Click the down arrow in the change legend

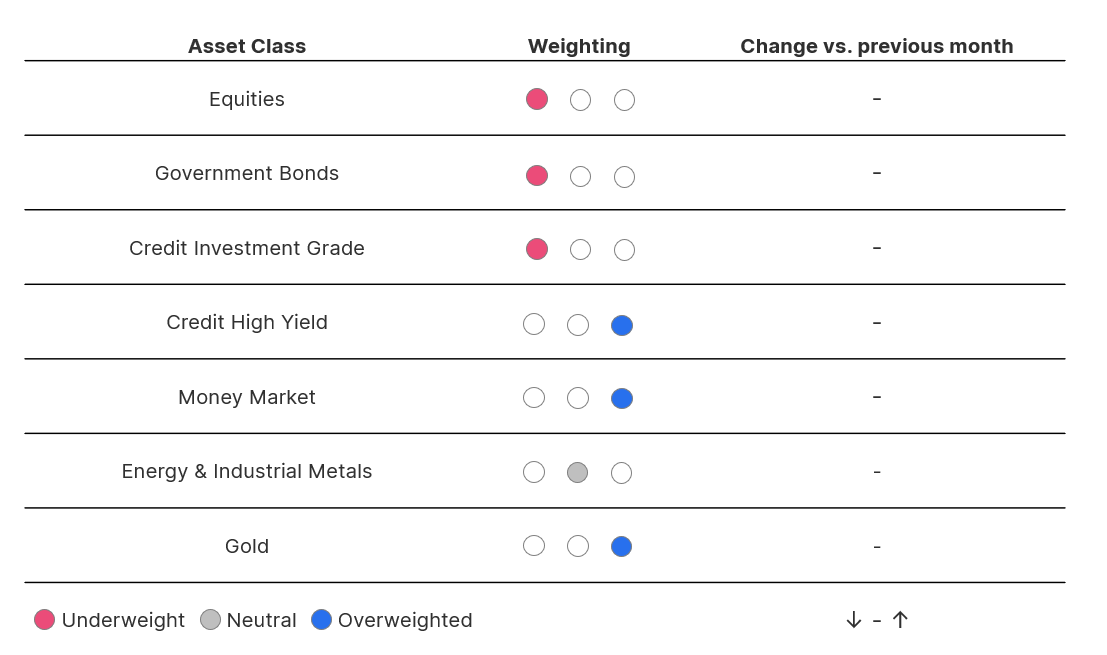click(853, 620)
